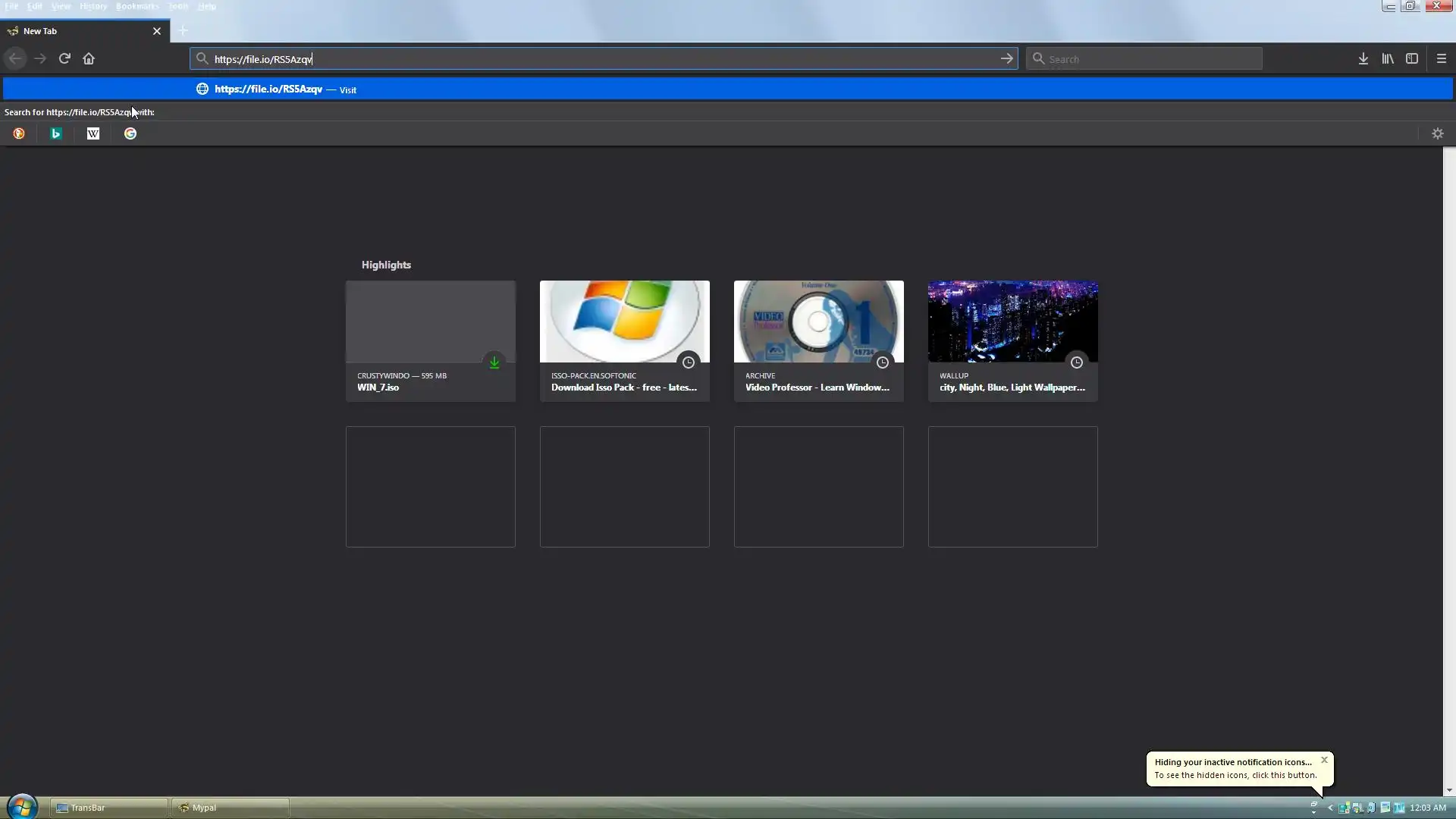Open the hamburger application menu

1442,58
